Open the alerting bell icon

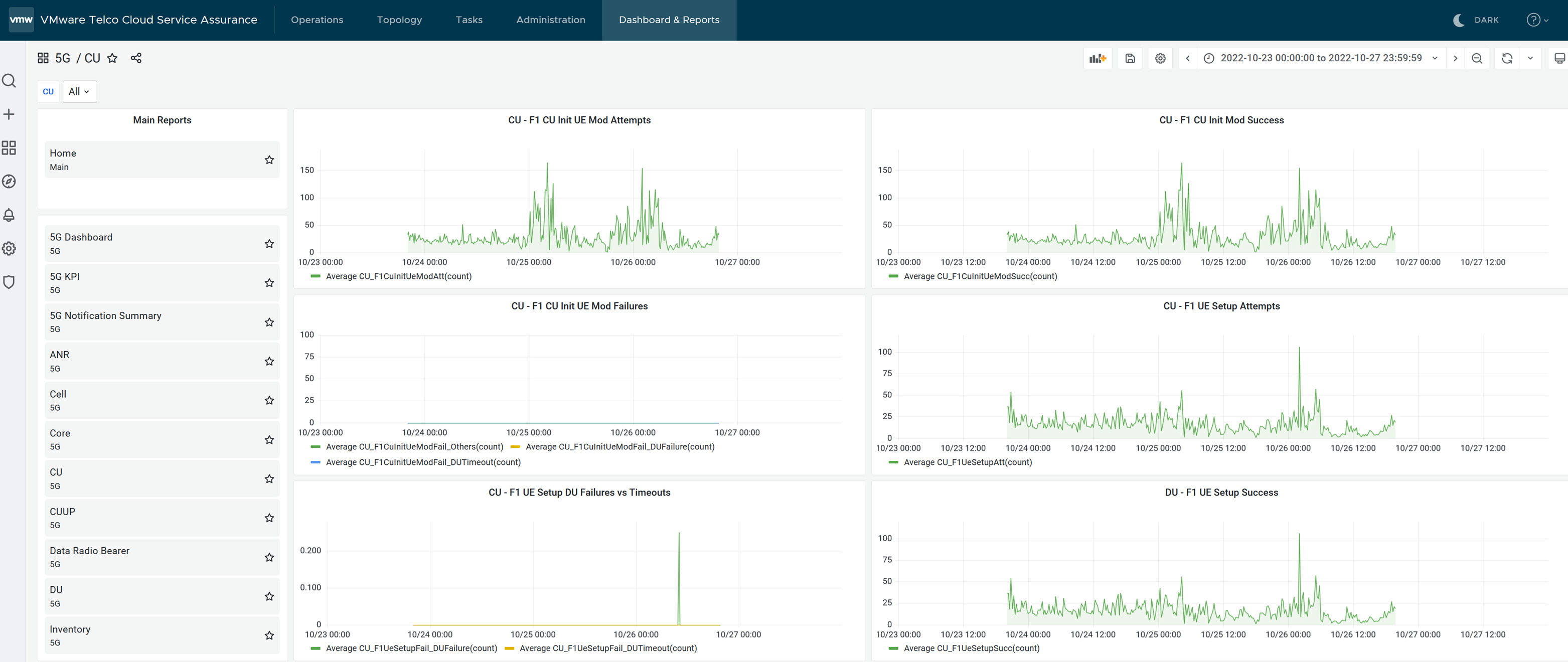click(9, 215)
